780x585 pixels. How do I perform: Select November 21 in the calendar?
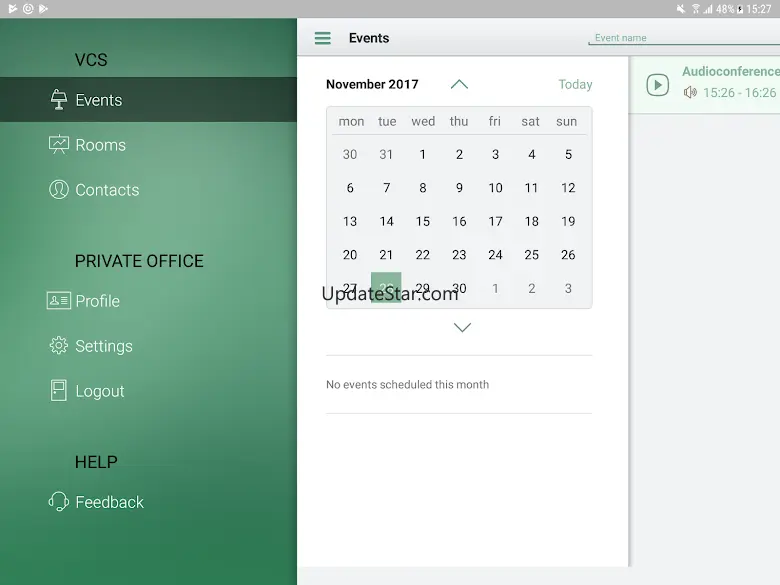pyautogui.click(x=386, y=255)
